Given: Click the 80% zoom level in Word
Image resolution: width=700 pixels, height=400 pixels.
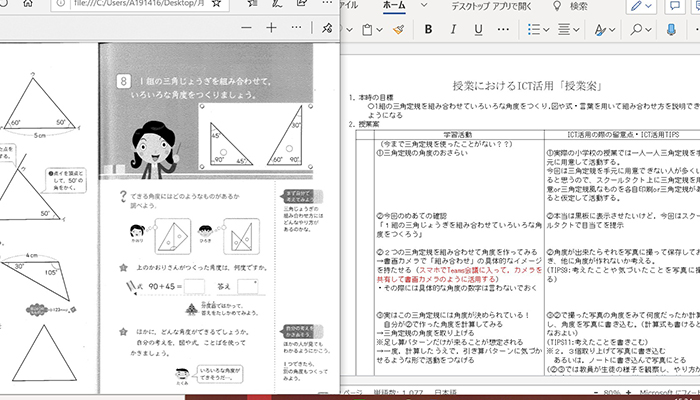Looking at the screenshot, I should [613, 394].
